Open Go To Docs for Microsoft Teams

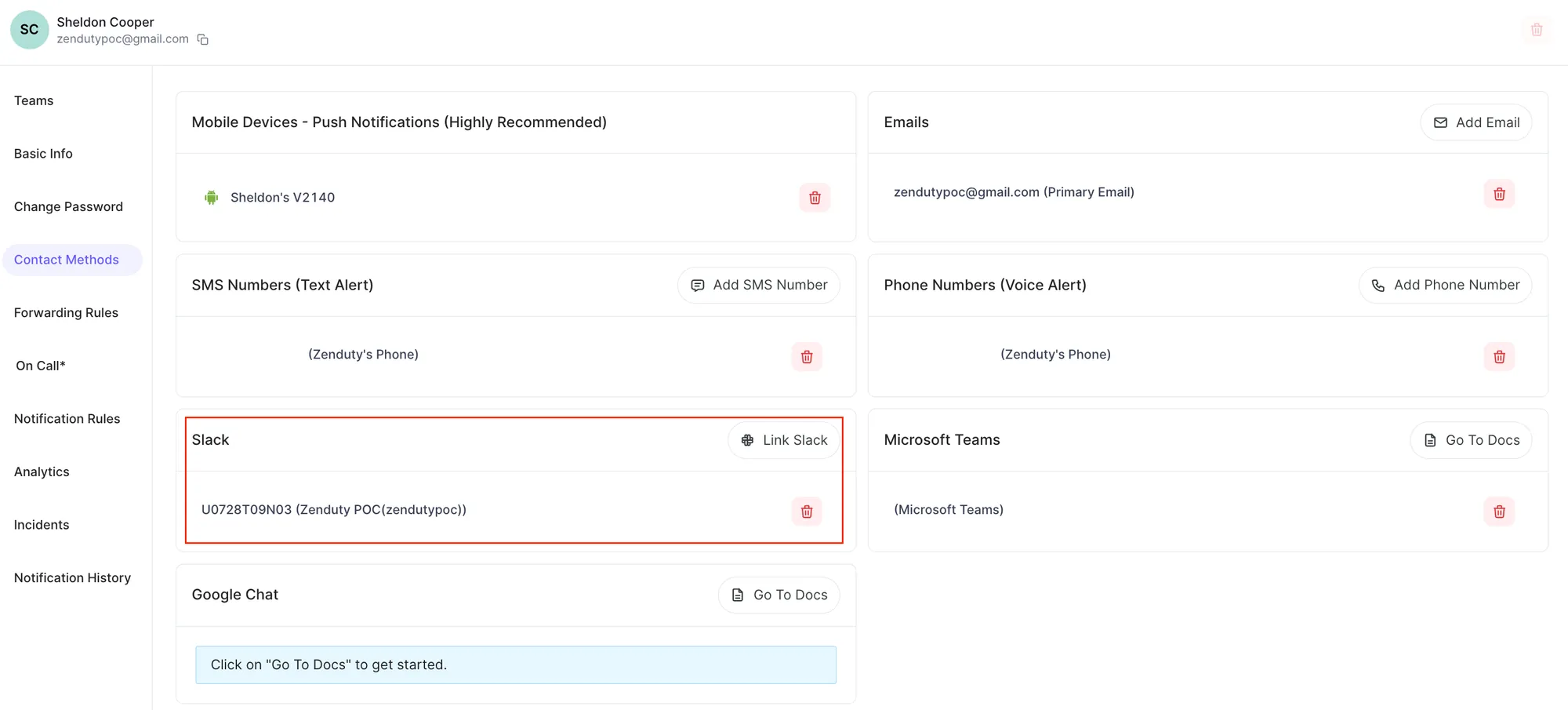point(1471,440)
